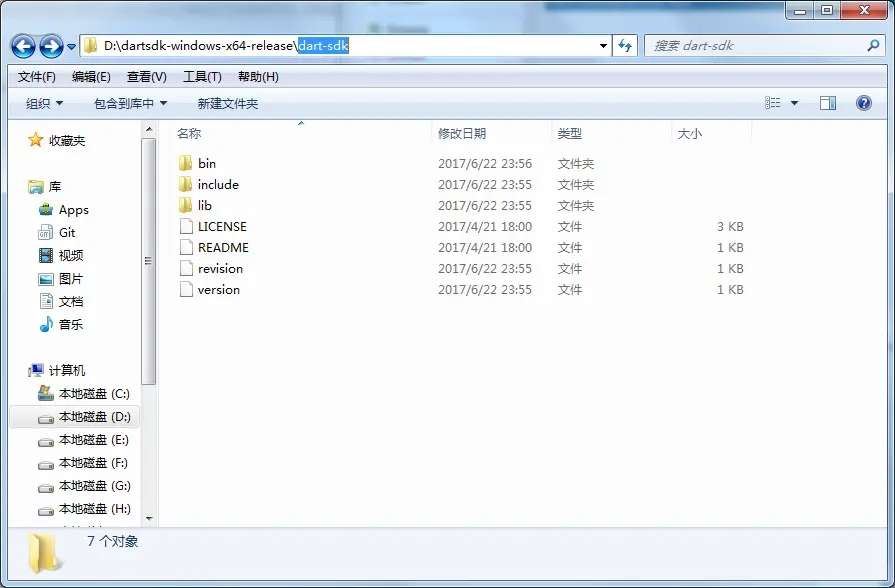The width and height of the screenshot is (895, 588).
Task: Click the change view icon
Action: [x=772, y=103]
